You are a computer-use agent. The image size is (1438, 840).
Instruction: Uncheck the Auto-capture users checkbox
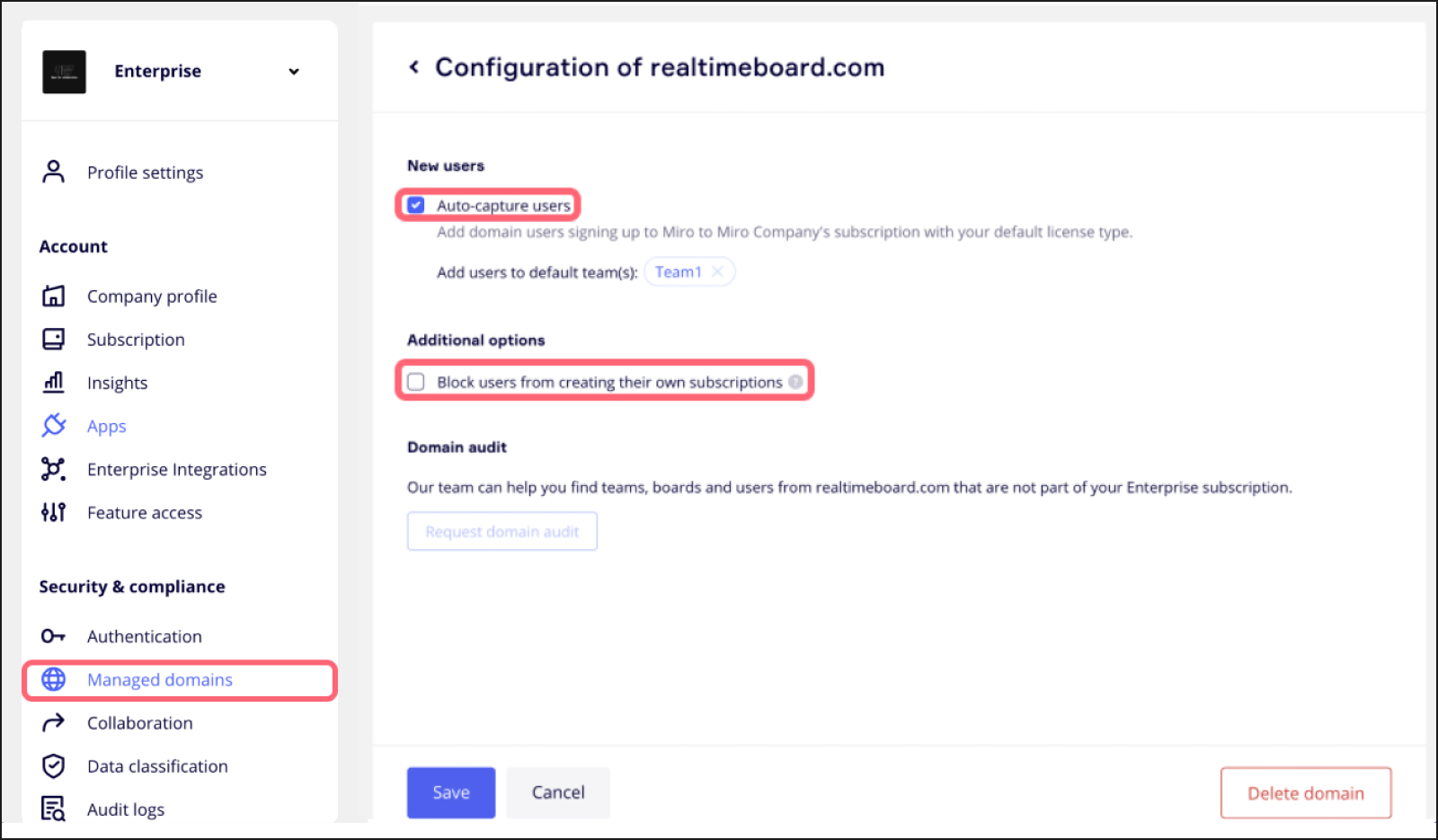pos(416,205)
